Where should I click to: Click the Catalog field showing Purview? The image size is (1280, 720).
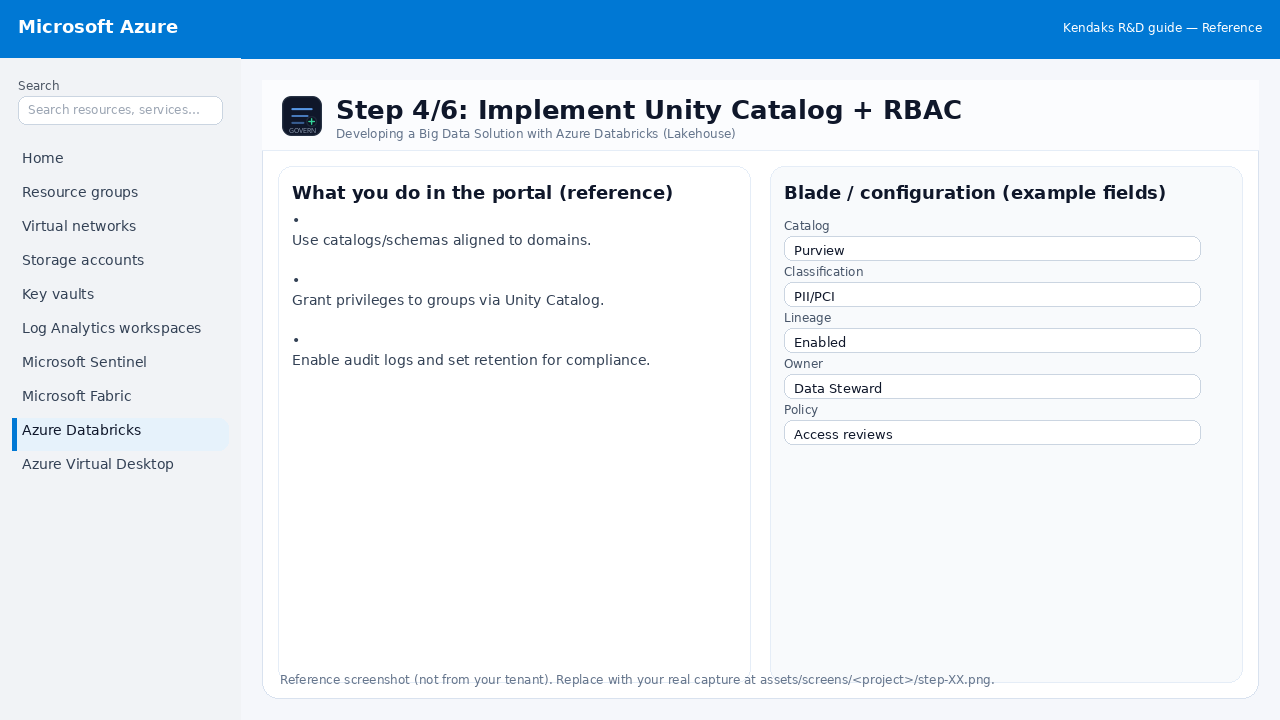(992, 249)
